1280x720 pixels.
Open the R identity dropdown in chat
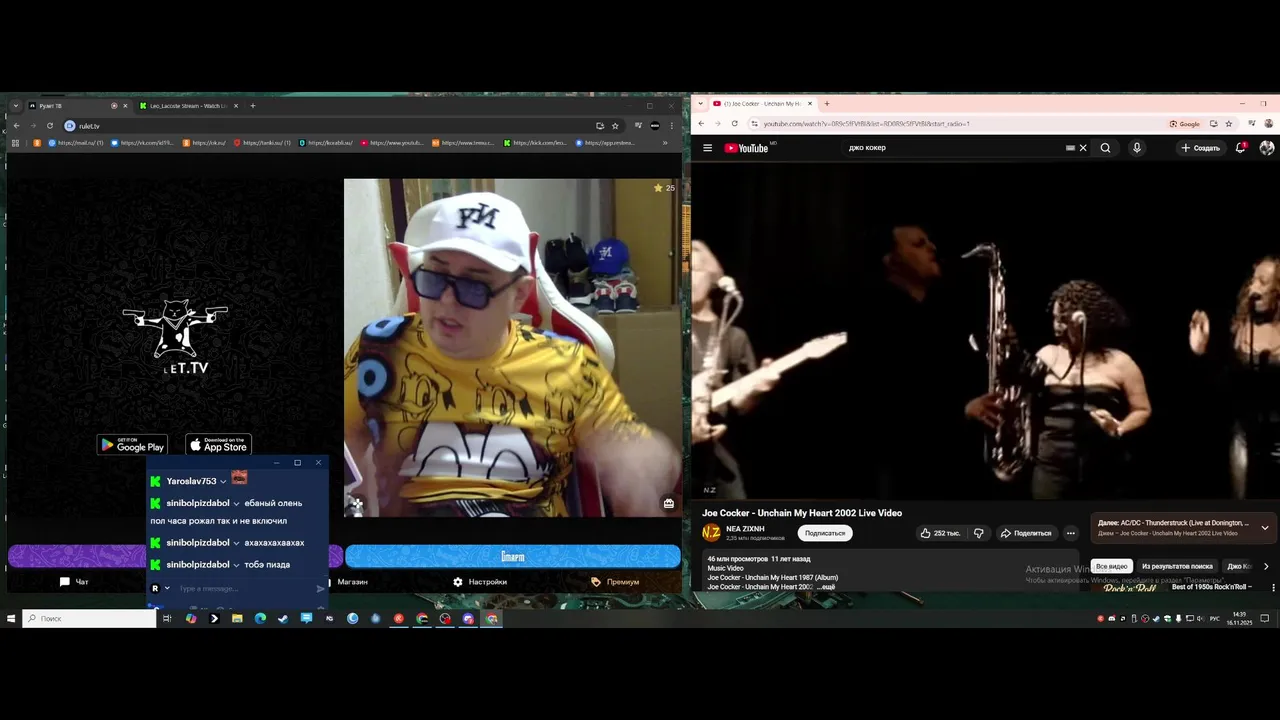click(x=161, y=589)
